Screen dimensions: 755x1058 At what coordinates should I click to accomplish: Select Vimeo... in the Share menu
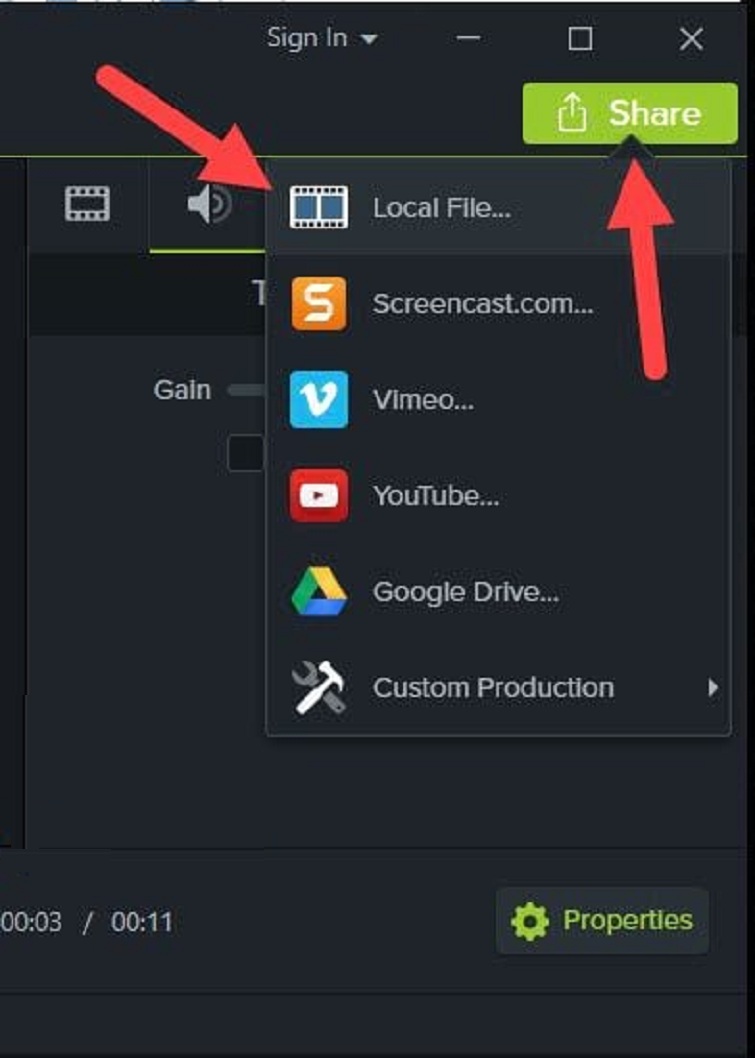498,399
